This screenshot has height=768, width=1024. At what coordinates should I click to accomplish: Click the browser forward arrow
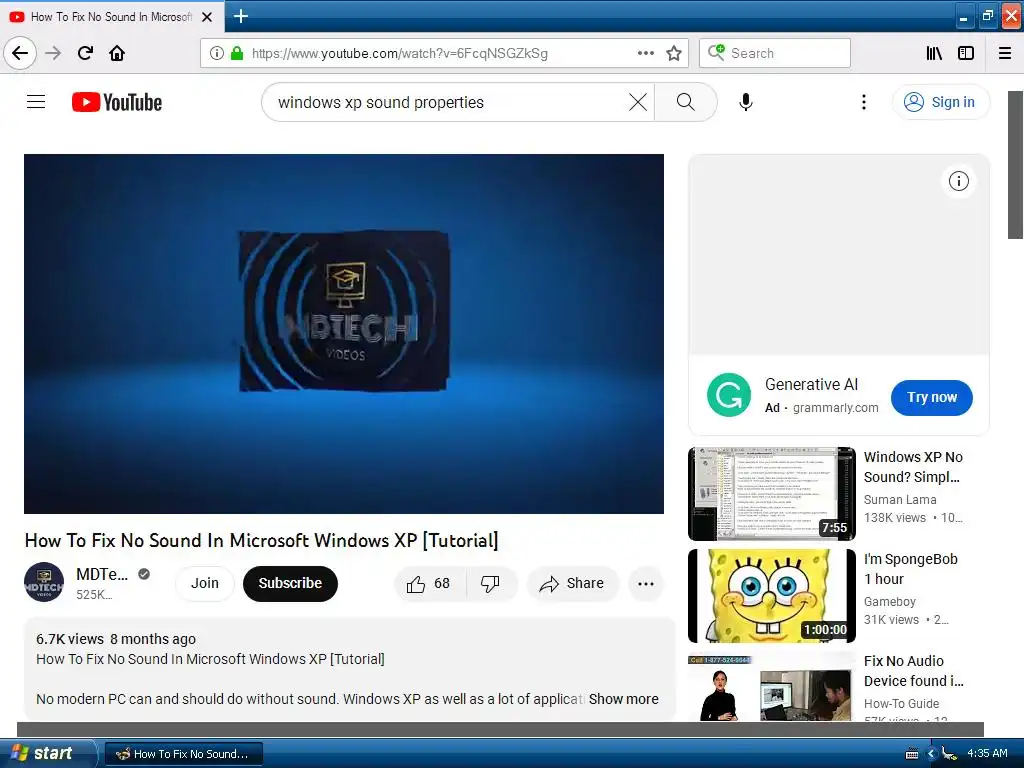click(53, 54)
